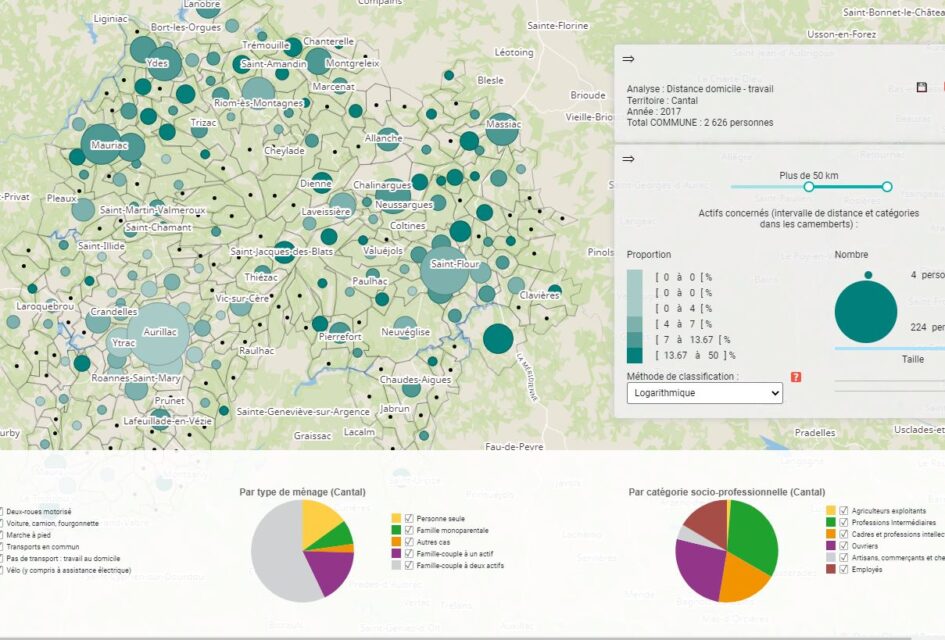Click the yellow swatch for Agriculteurs exploitants

(830, 511)
